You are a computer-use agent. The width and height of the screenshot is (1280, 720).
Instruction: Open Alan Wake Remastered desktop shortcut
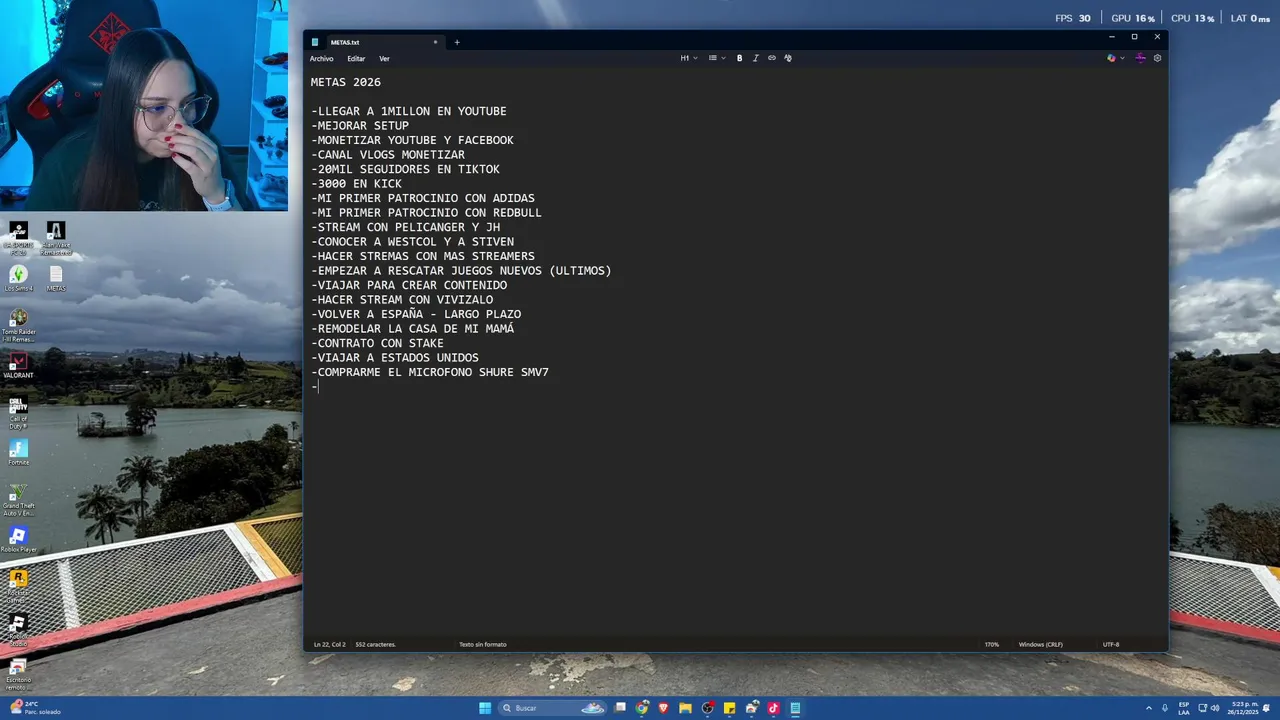click(x=55, y=237)
